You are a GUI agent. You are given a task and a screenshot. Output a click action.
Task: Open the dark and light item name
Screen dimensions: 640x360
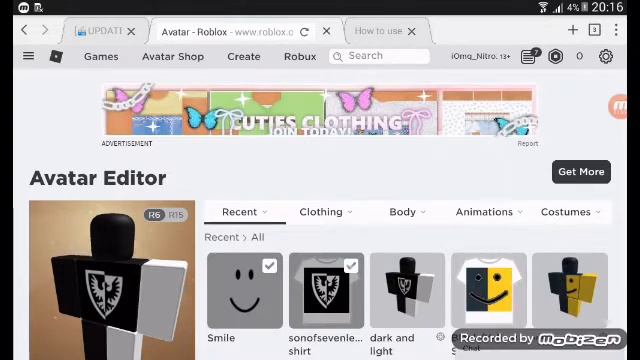[392, 344]
